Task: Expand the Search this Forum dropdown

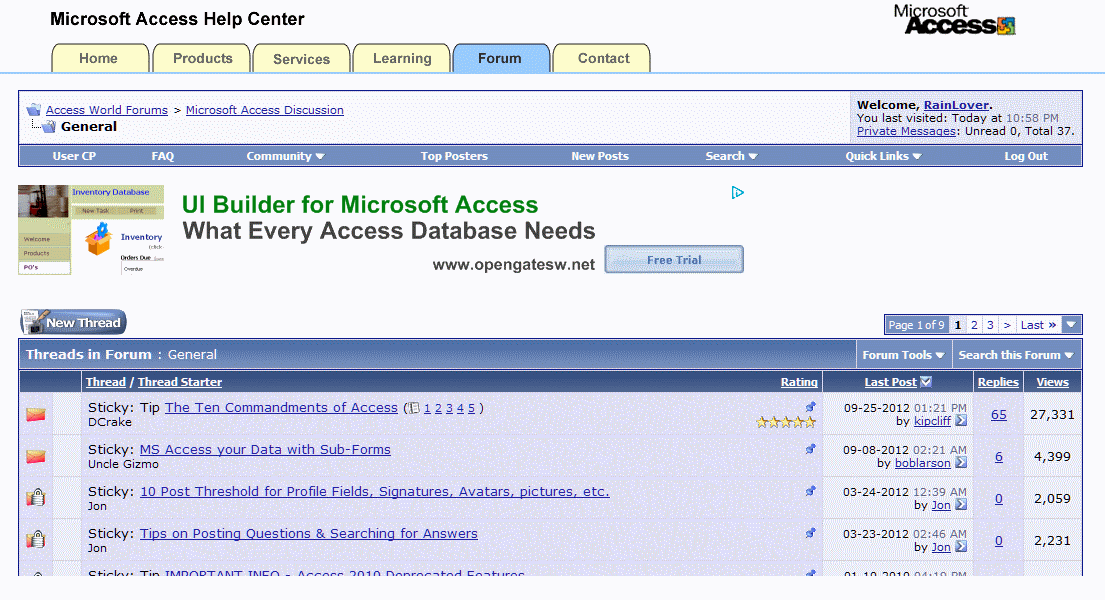Action: [x=1016, y=355]
